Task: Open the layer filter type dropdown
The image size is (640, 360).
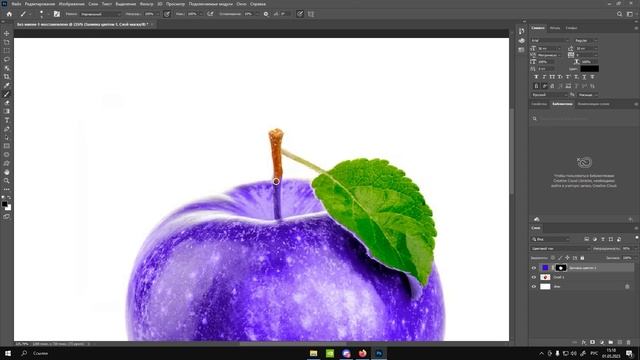Action: click(x=551, y=239)
